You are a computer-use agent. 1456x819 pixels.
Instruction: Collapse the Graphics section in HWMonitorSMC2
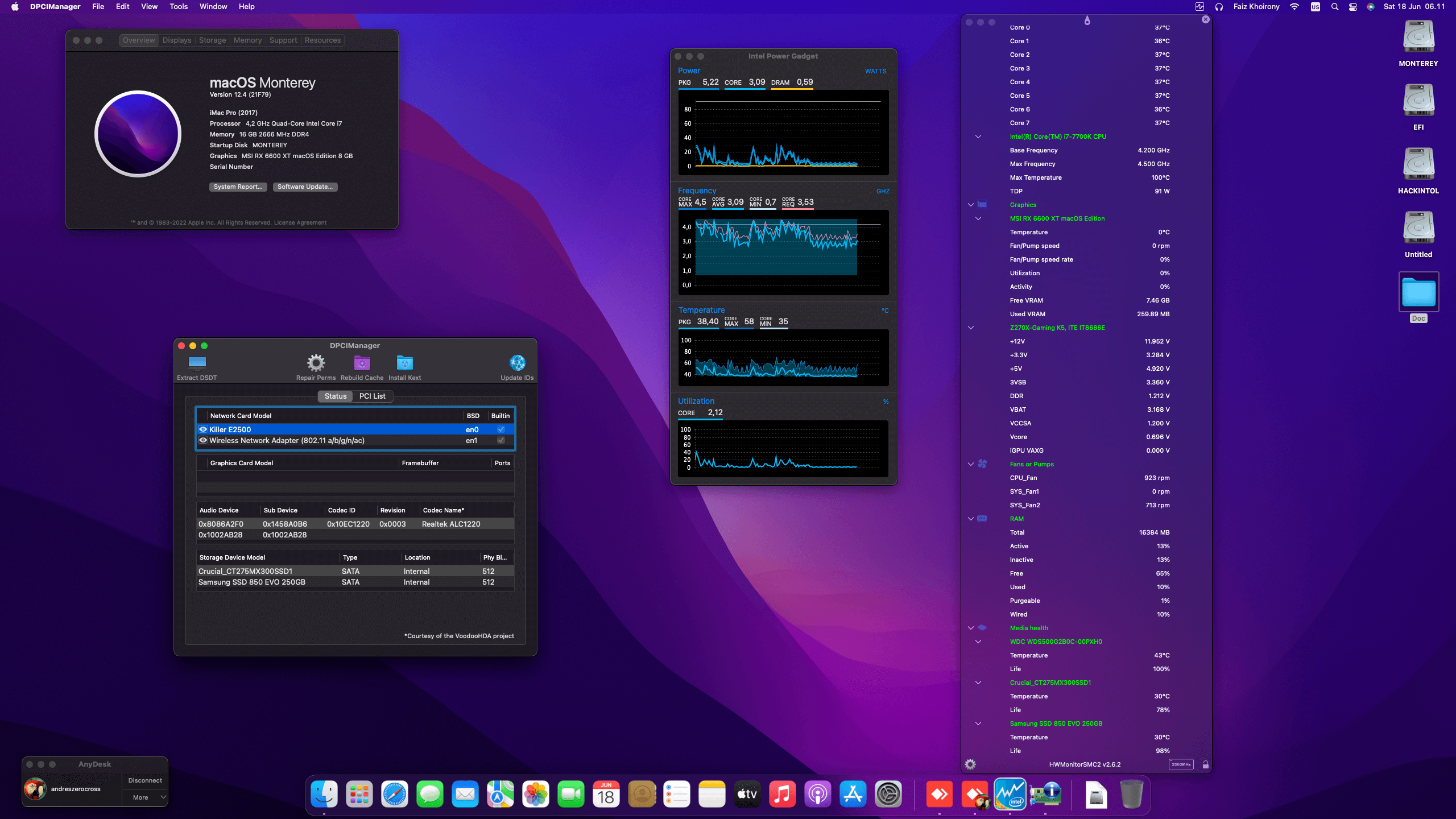point(970,205)
